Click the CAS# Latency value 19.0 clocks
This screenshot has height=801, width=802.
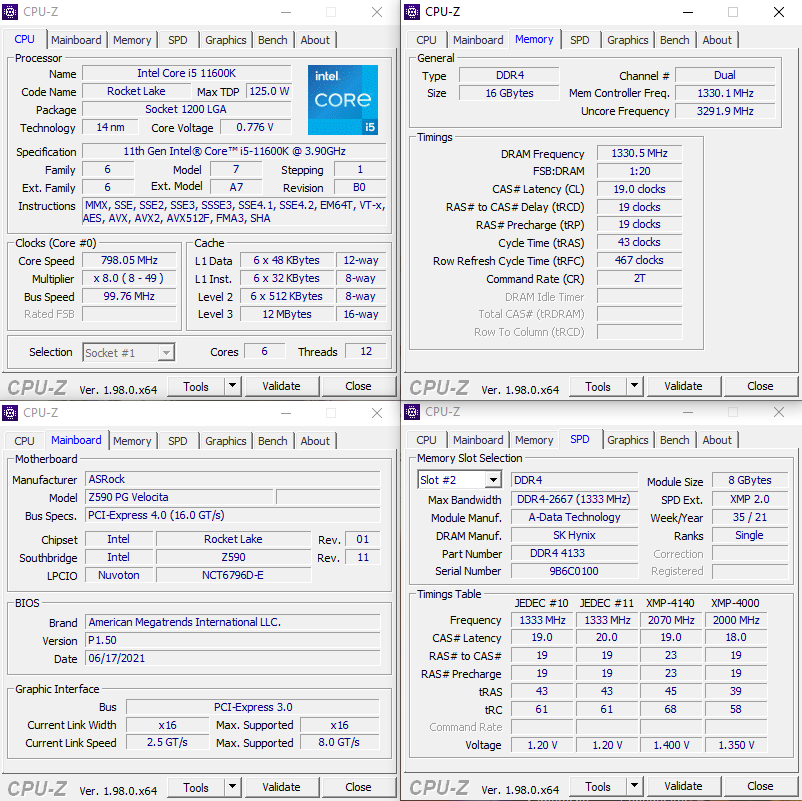click(639, 189)
